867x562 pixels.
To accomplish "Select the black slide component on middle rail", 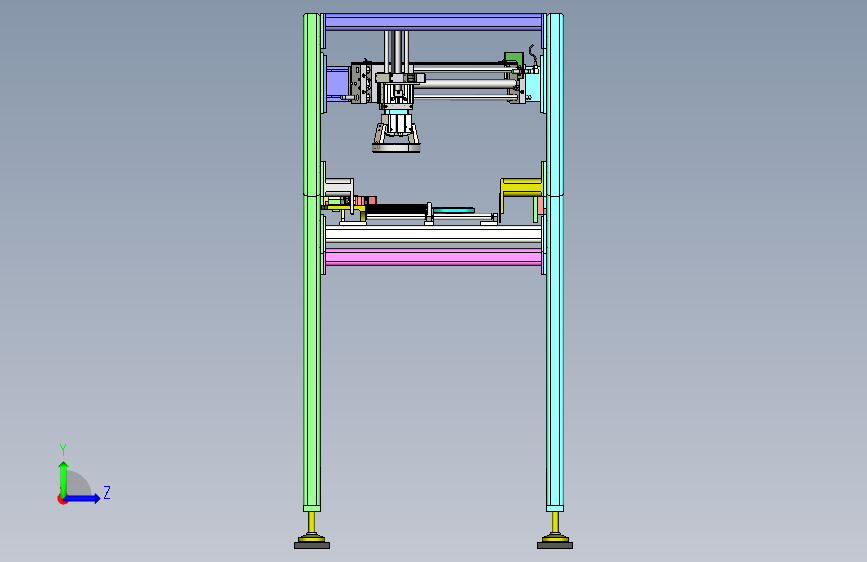I will point(396,209).
